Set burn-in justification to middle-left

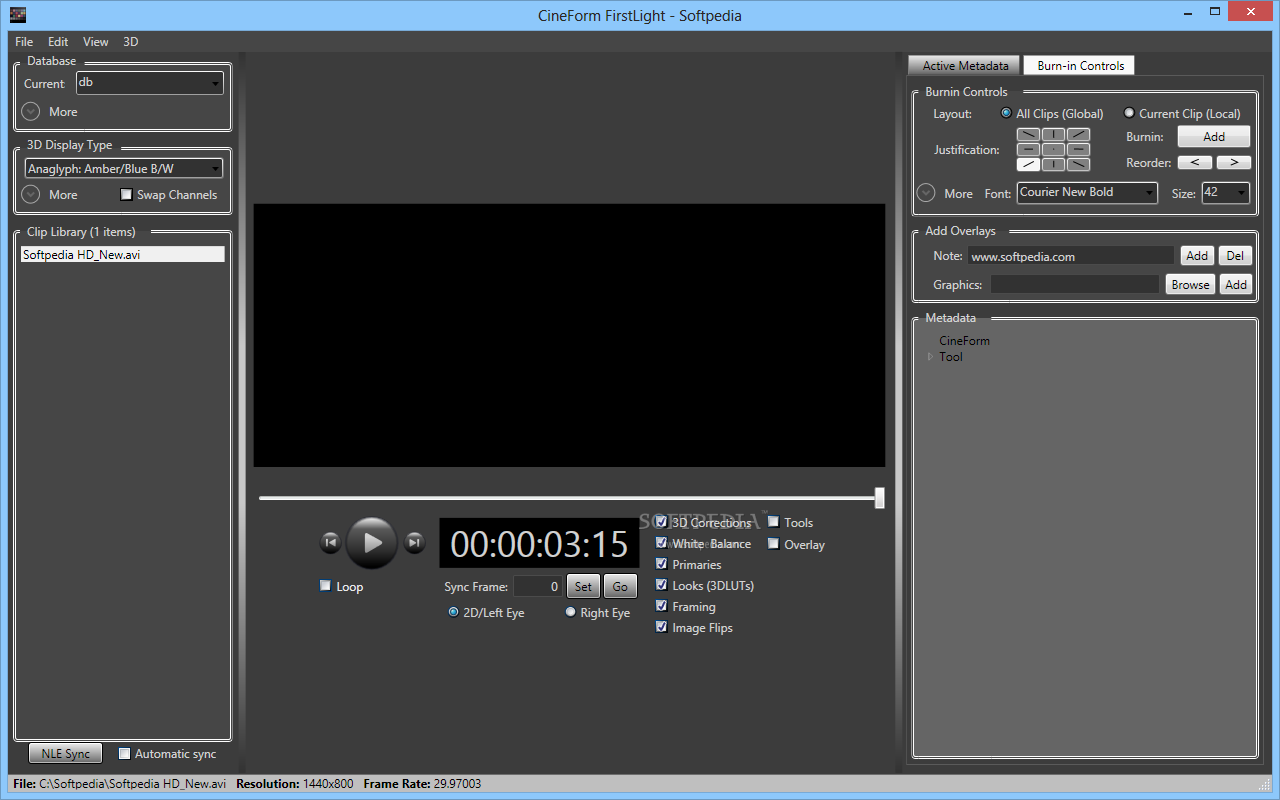coord(1028,149)
